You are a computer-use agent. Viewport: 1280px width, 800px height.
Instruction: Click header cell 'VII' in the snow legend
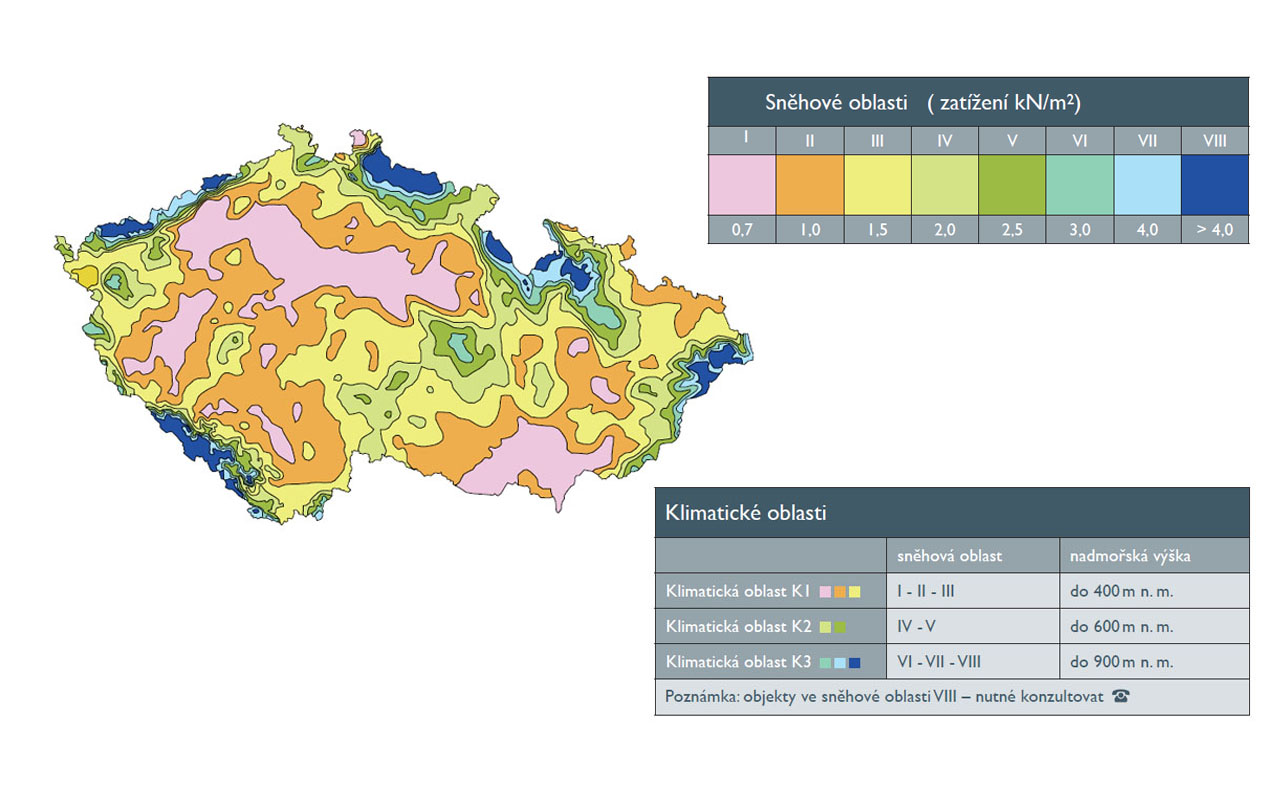(x=1147, y=141)
